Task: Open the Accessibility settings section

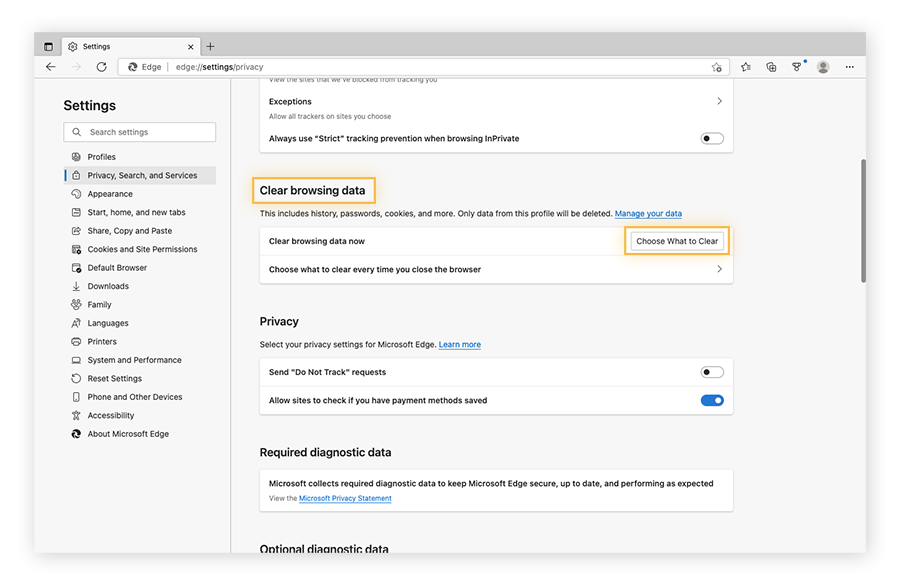Action: coord(76,415)
